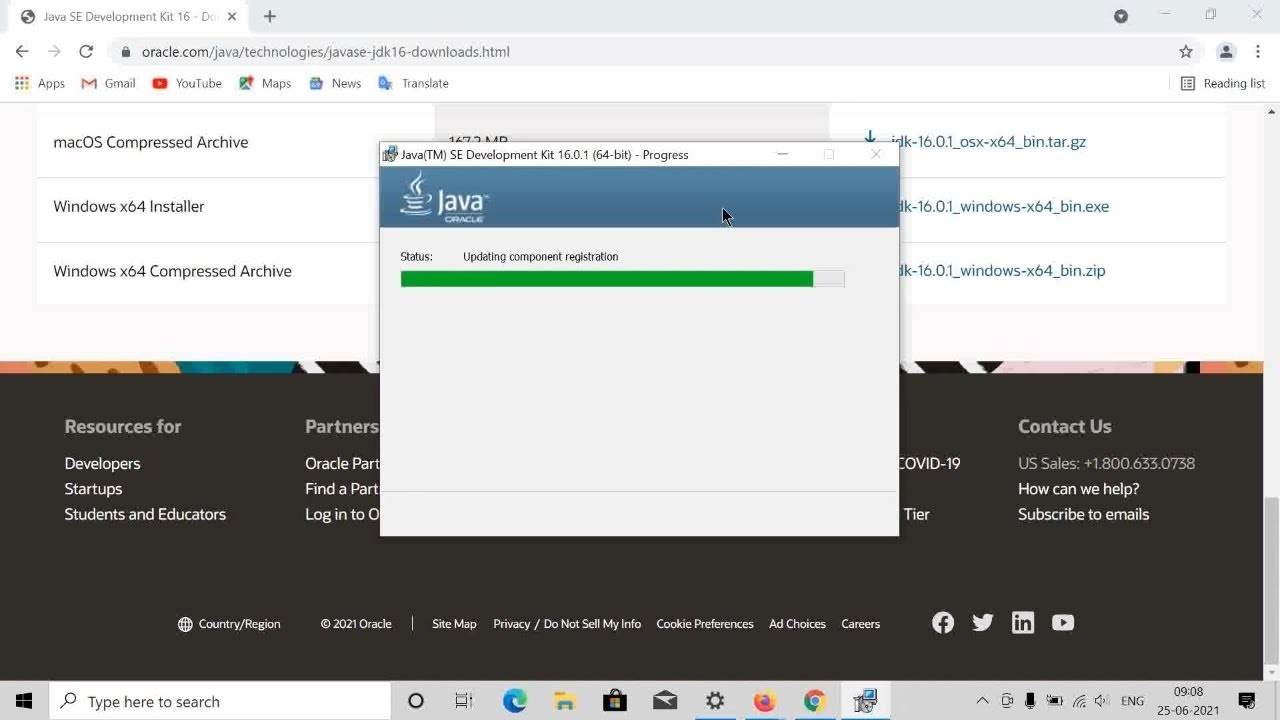The height and width of the screenshot is (720, 1280).
Task: Click the taskbar search box
Action: 219,701
